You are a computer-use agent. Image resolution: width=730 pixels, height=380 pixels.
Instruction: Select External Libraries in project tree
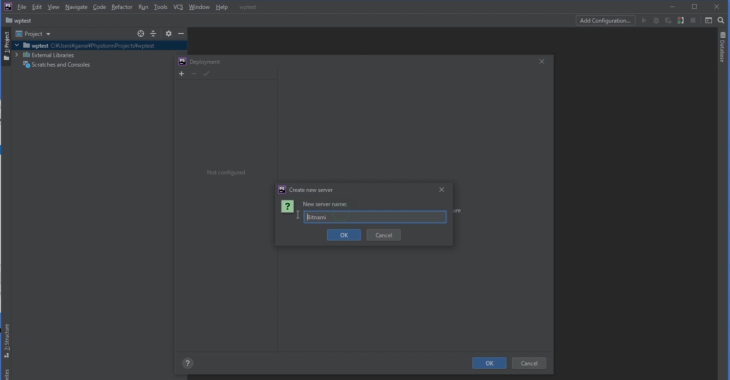coord(52,55)
